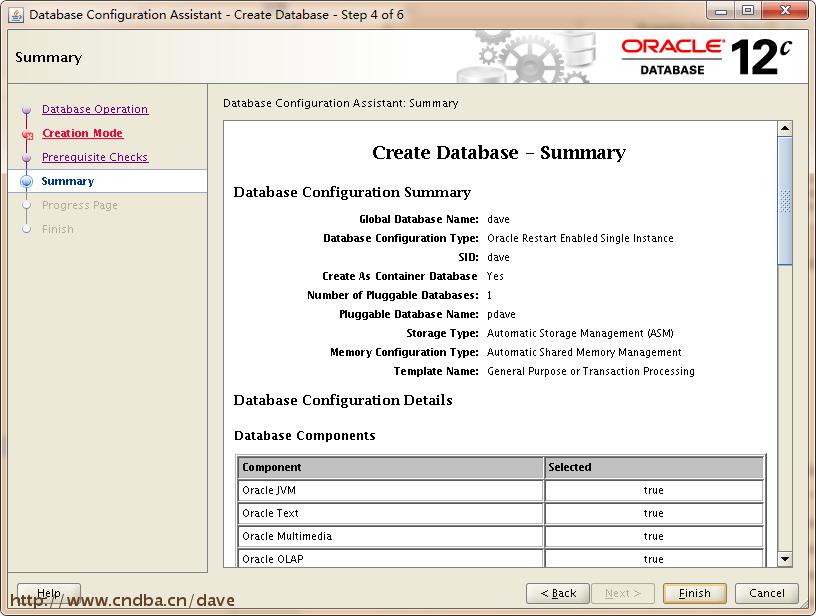
Task: Click the Java icon in the title bar
Action: (x=16, y=15)
